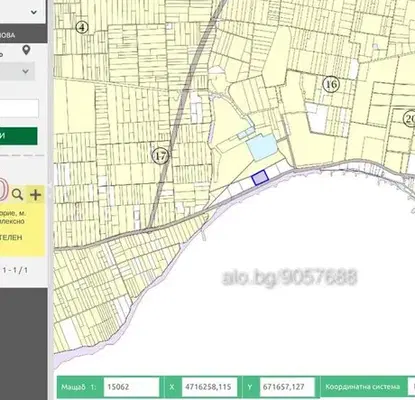Click map district marker 4

(x=82, y=27)
